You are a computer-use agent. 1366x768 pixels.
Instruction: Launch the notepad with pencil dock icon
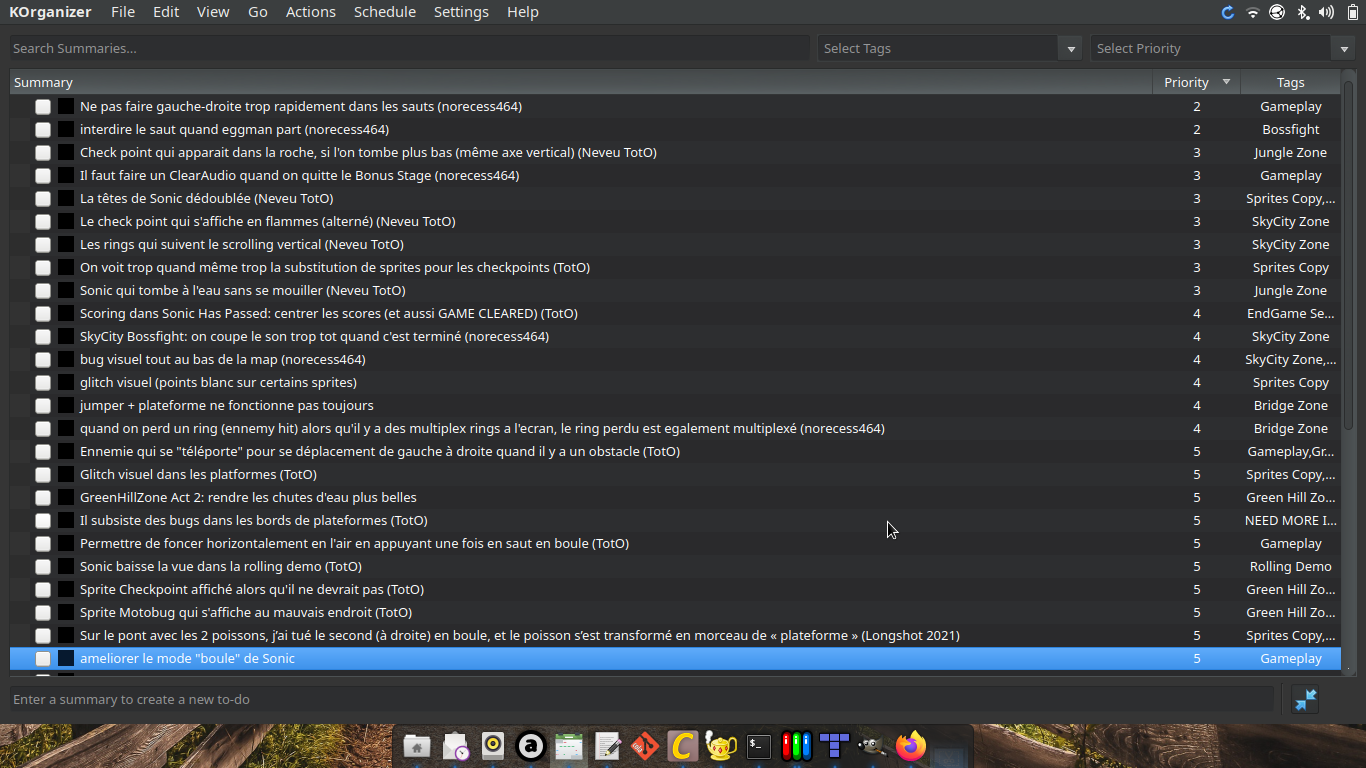pos(607,746)
